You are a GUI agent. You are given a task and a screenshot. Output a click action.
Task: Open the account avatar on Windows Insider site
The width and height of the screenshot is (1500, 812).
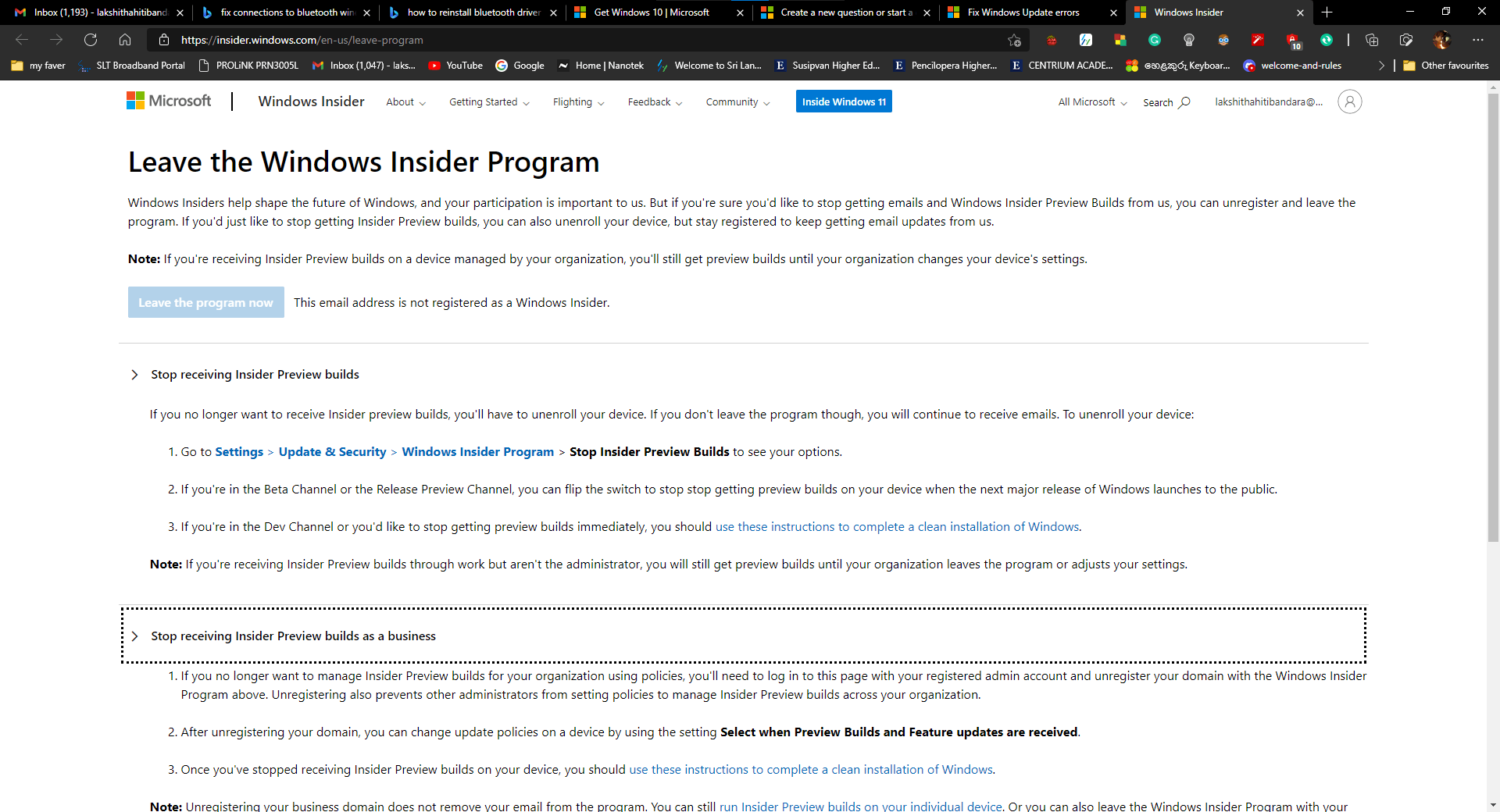pos(1349,101)
